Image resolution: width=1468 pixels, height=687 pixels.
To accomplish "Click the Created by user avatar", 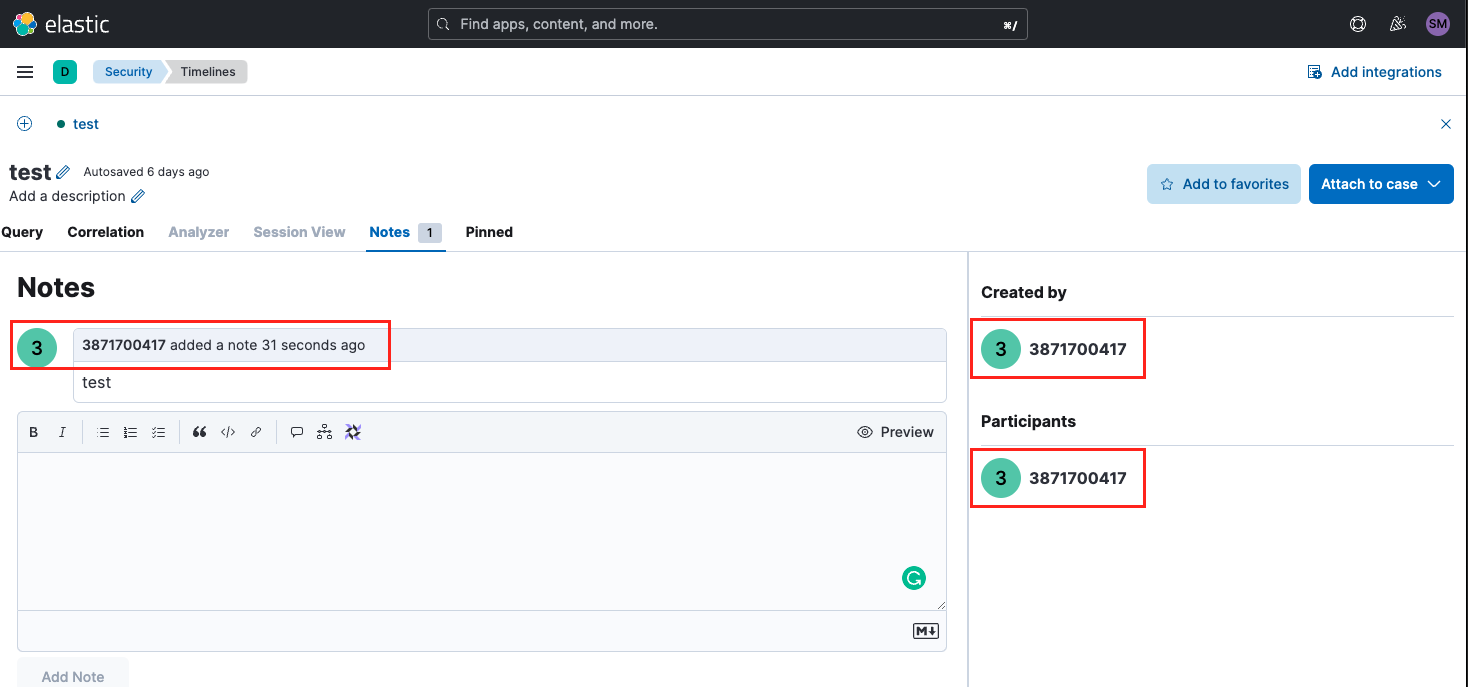I will (x=1001, y=349).
